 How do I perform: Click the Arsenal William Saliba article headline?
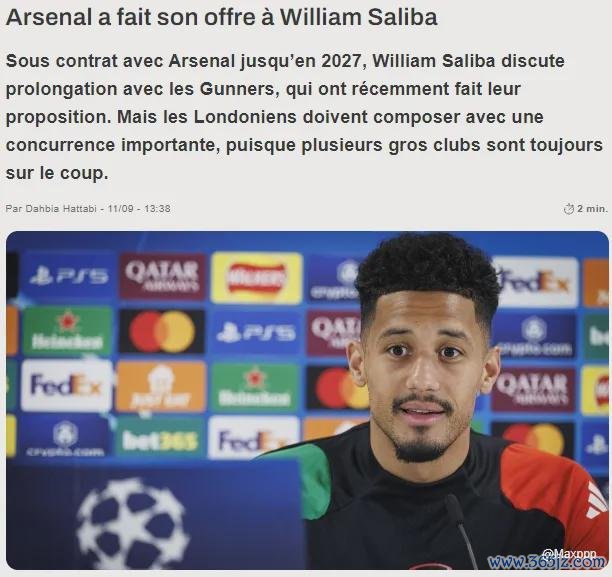221,17
